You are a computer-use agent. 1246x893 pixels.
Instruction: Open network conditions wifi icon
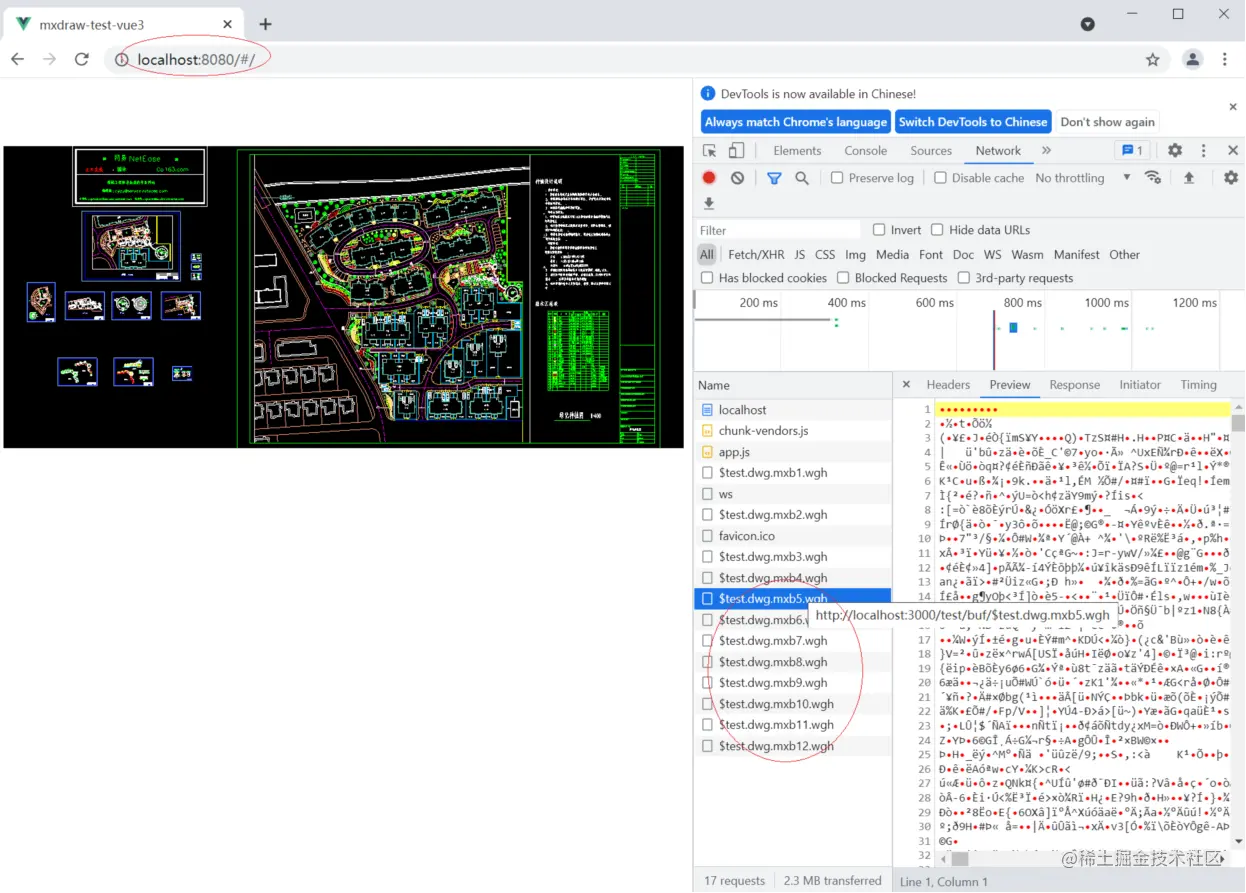pyautogui.click(x=1153, y=178)
